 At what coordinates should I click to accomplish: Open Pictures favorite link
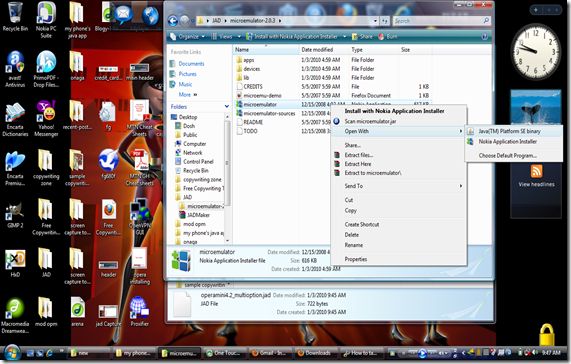(188, 74)
